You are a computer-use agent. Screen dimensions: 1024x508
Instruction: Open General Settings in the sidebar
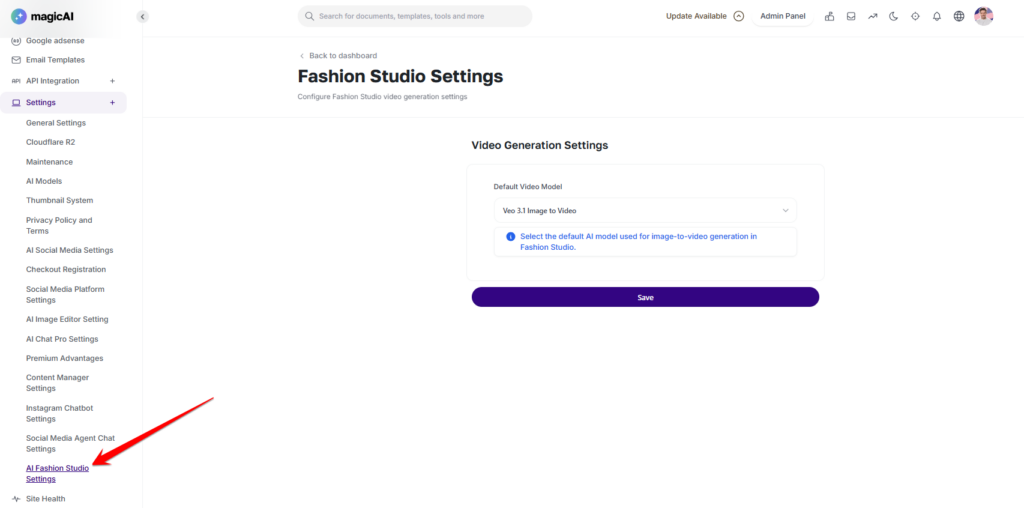[x=56, y=123]
